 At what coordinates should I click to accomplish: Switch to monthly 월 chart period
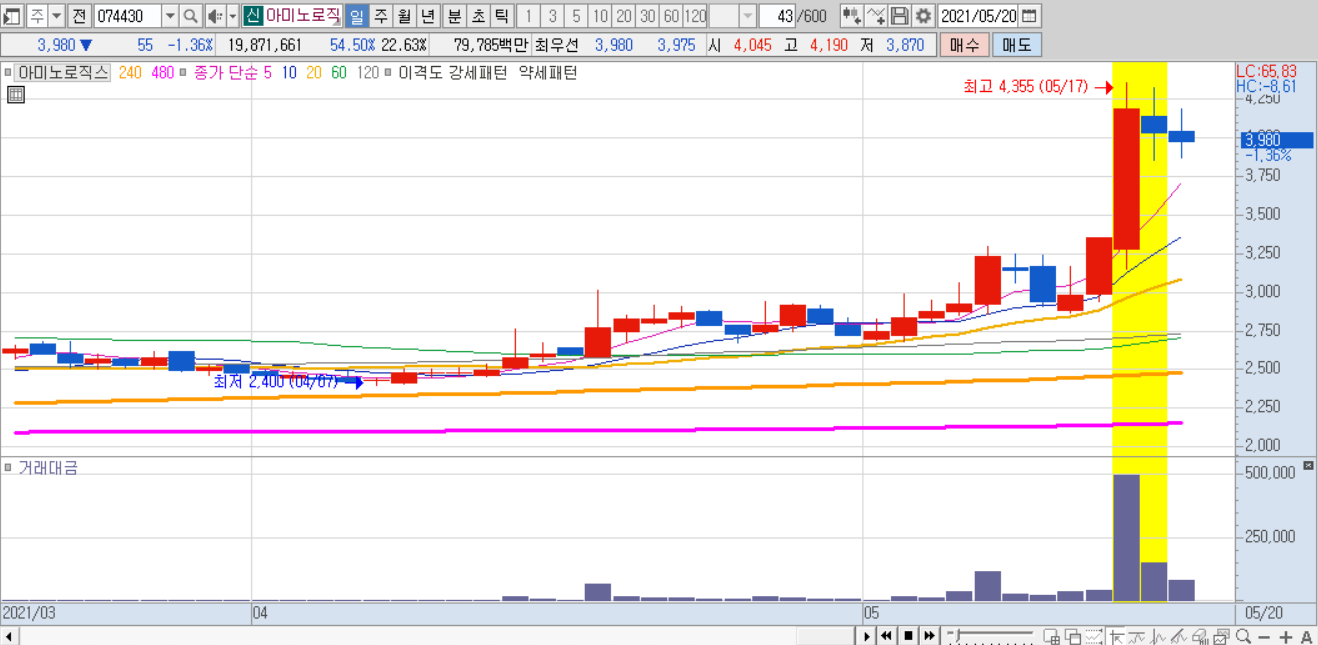coord(403,16)
